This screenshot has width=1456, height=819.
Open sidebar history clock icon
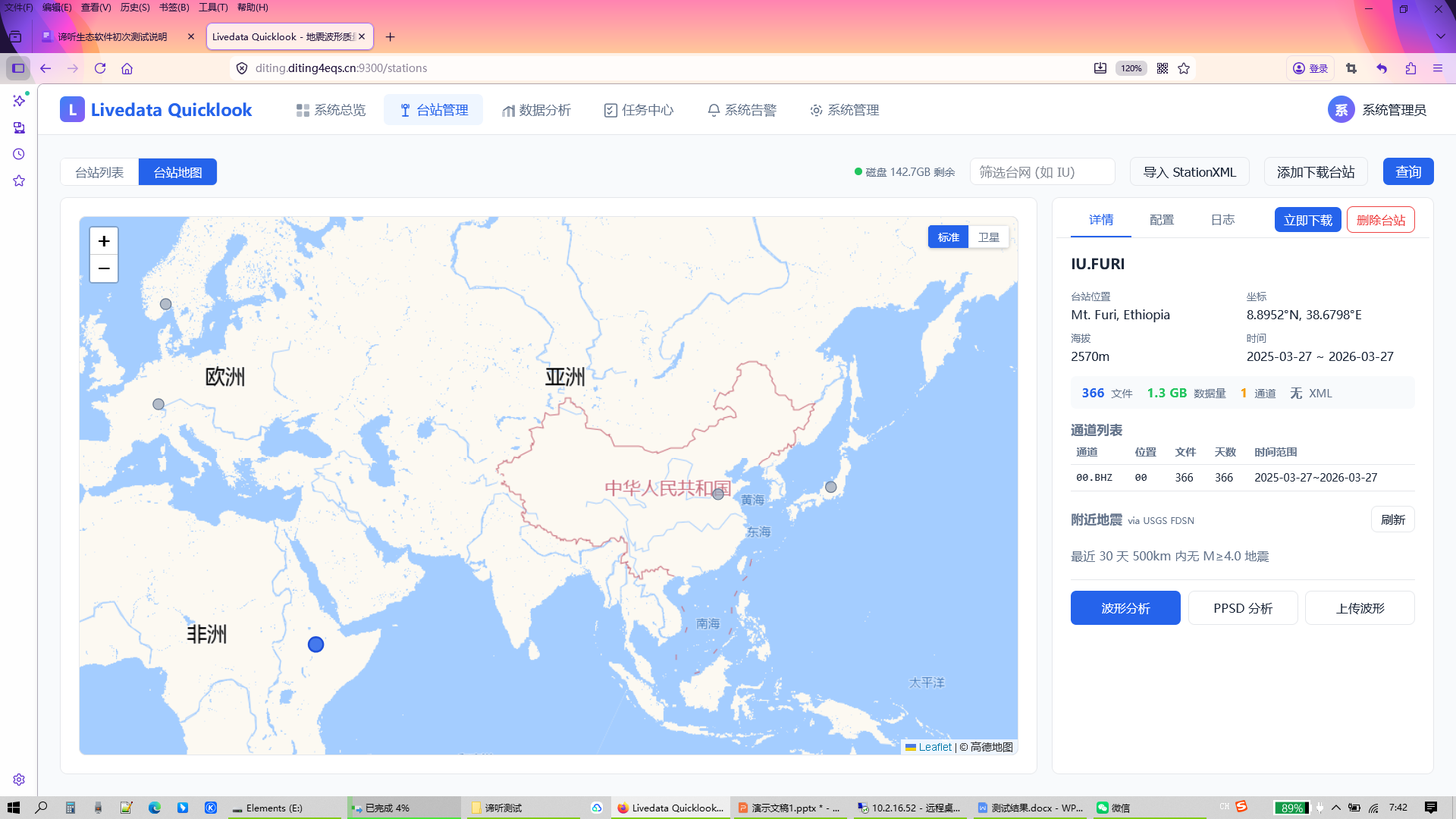(x=19, y=154)
